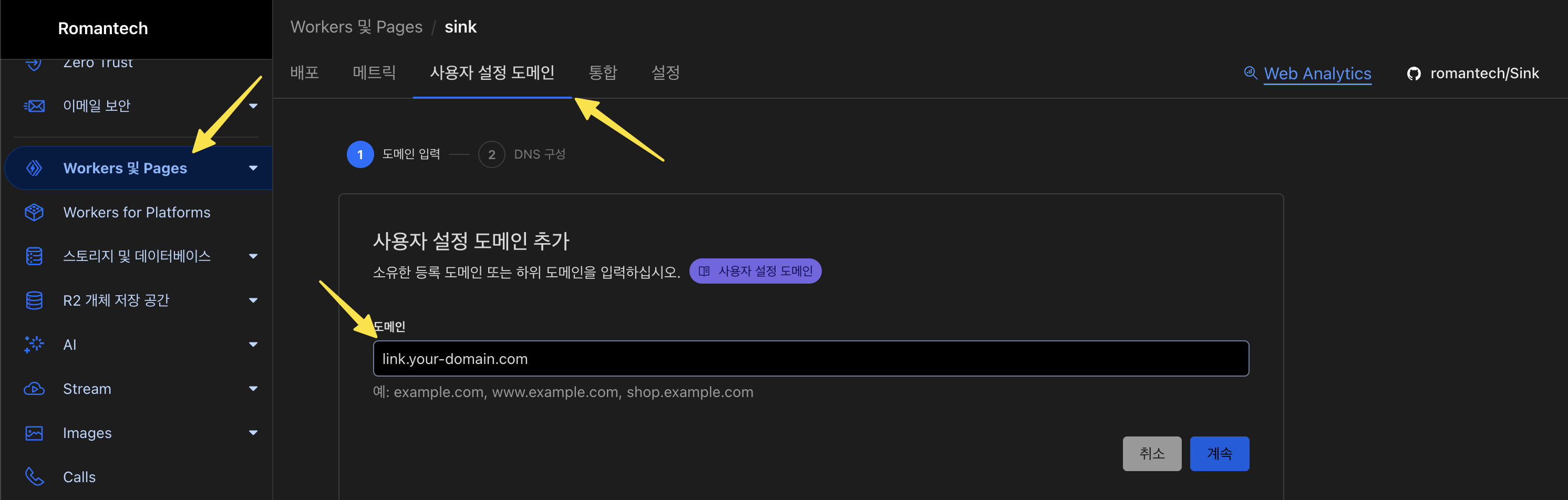Image resolution: width=1568 pixels, height=500 pixels.
Task: Open the 설정 tab
Action: click(665, 73)
